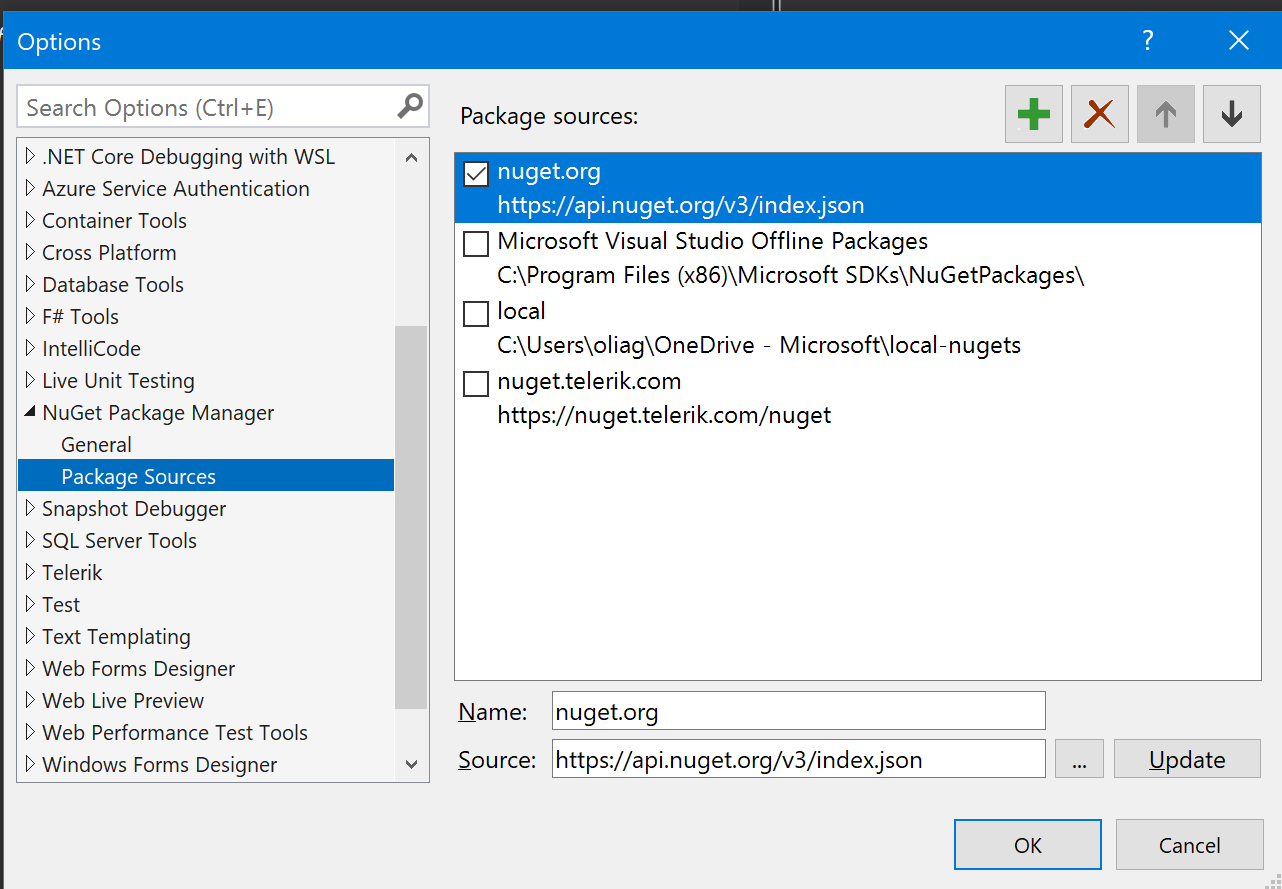Move the selected source up
The height and width of the screenshot is (889, 1282).
click(1165, 113)
